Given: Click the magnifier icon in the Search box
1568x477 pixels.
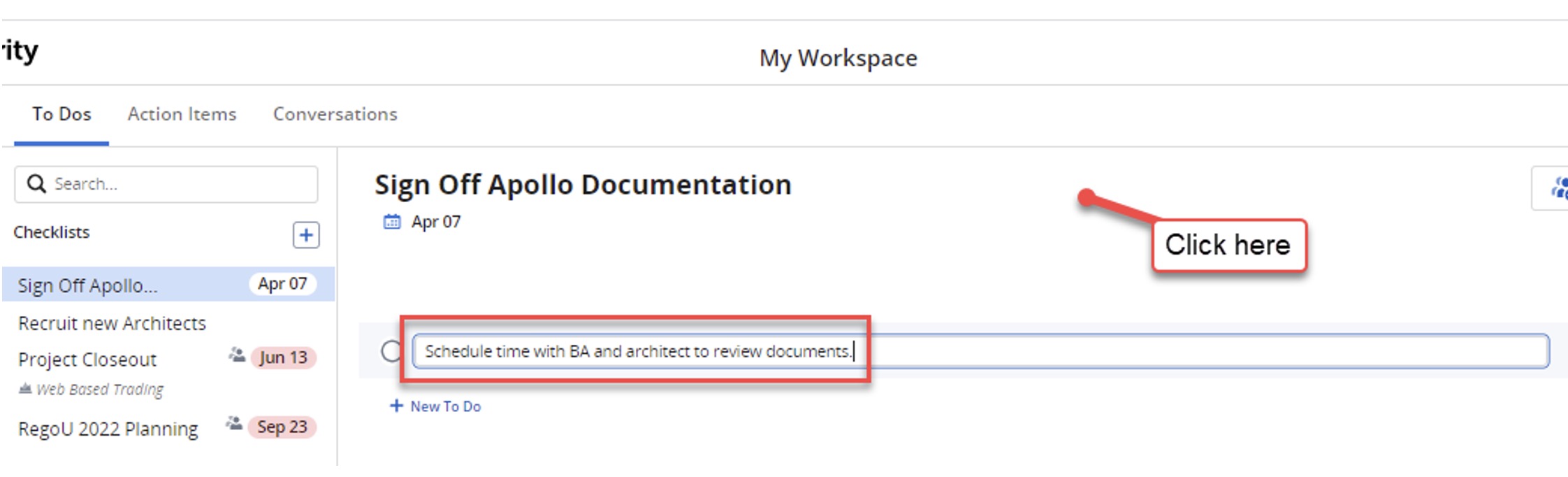Looking at the screenshot, I should click(x=36, y=183).
